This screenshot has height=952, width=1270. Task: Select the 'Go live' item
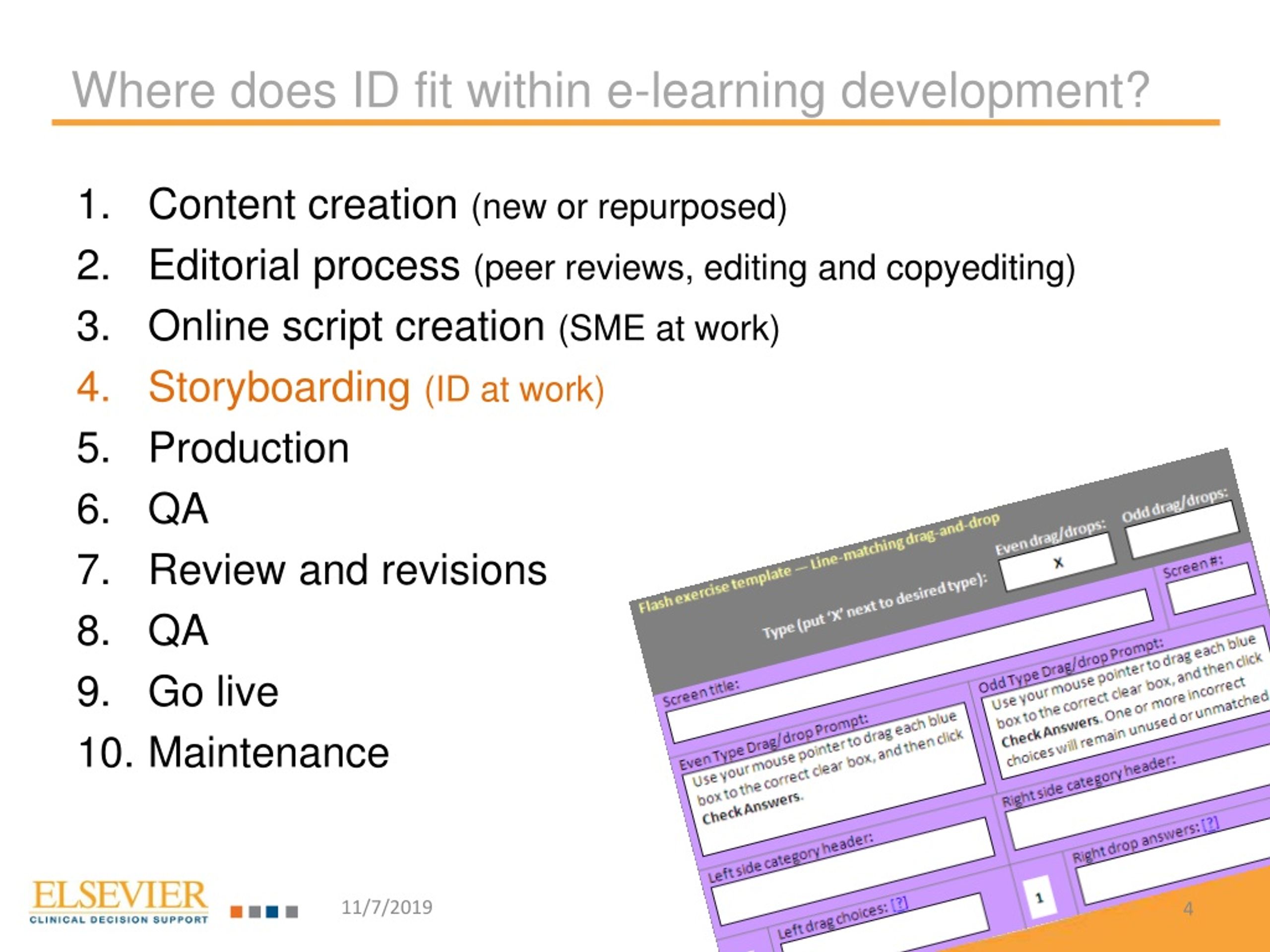213,692
